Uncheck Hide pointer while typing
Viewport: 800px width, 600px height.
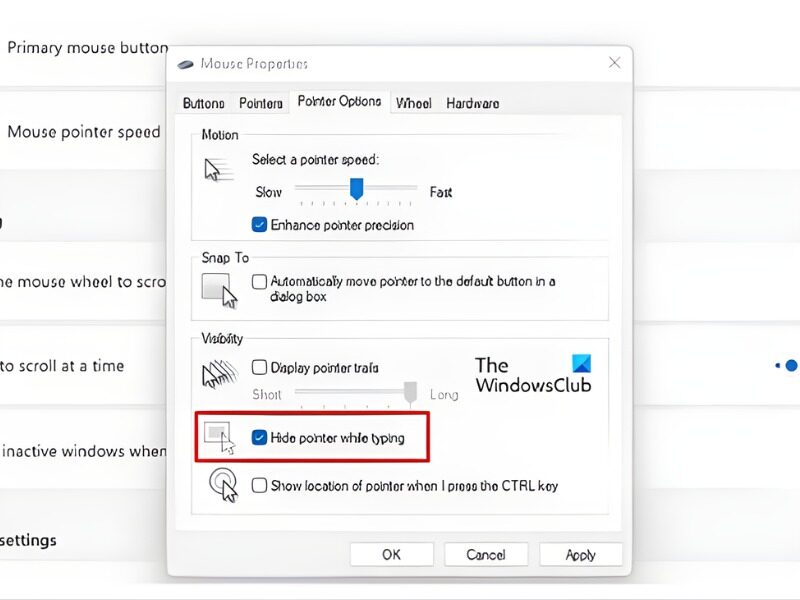coord(260,437)
